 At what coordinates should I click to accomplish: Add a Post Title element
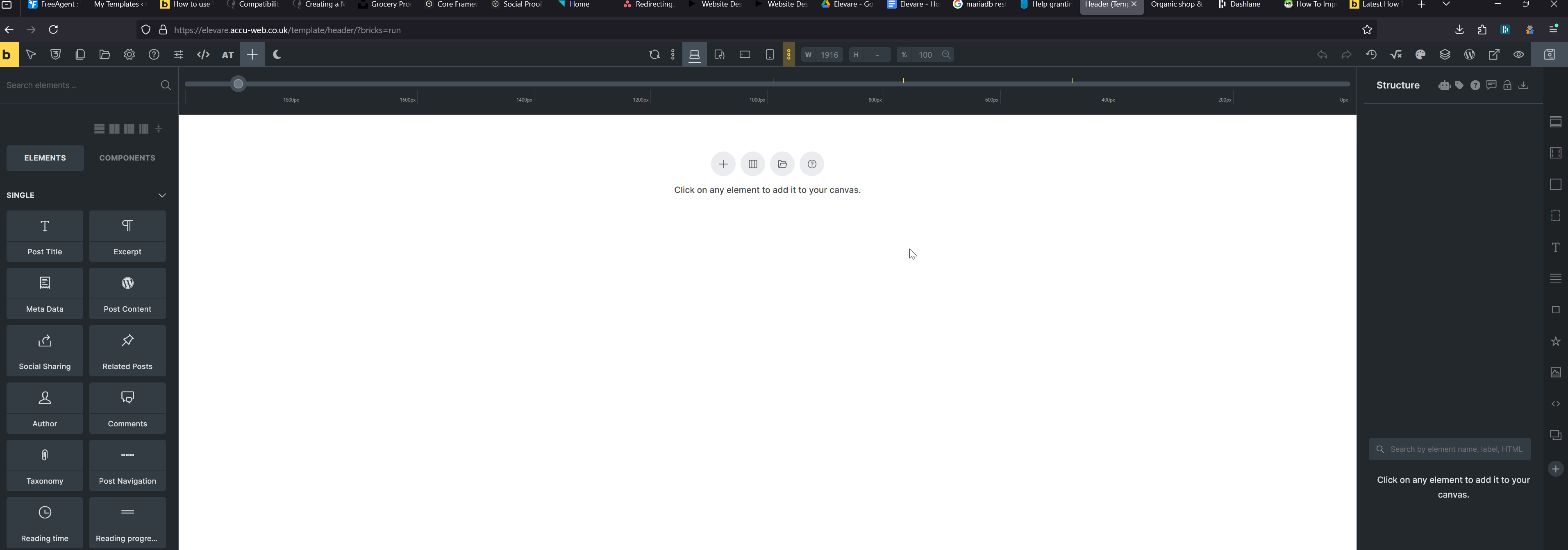pos(45,236)
